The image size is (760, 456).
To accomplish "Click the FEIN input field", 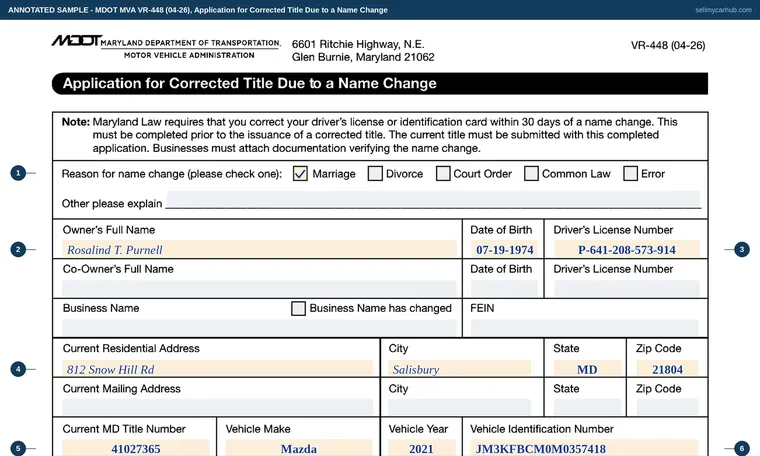I will tap(585, 328).
